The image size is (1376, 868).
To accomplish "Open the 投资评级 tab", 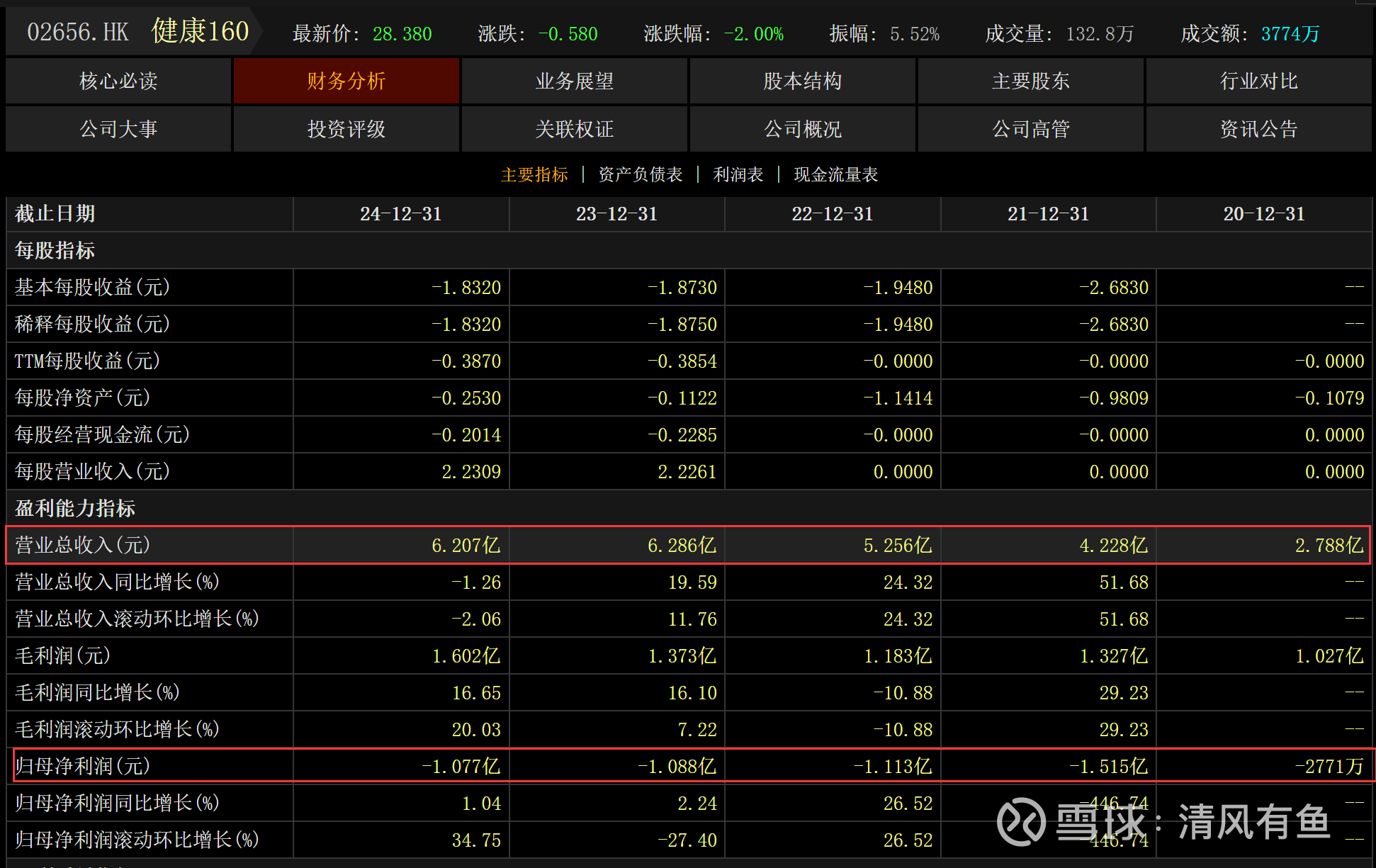I will (346, 129).
